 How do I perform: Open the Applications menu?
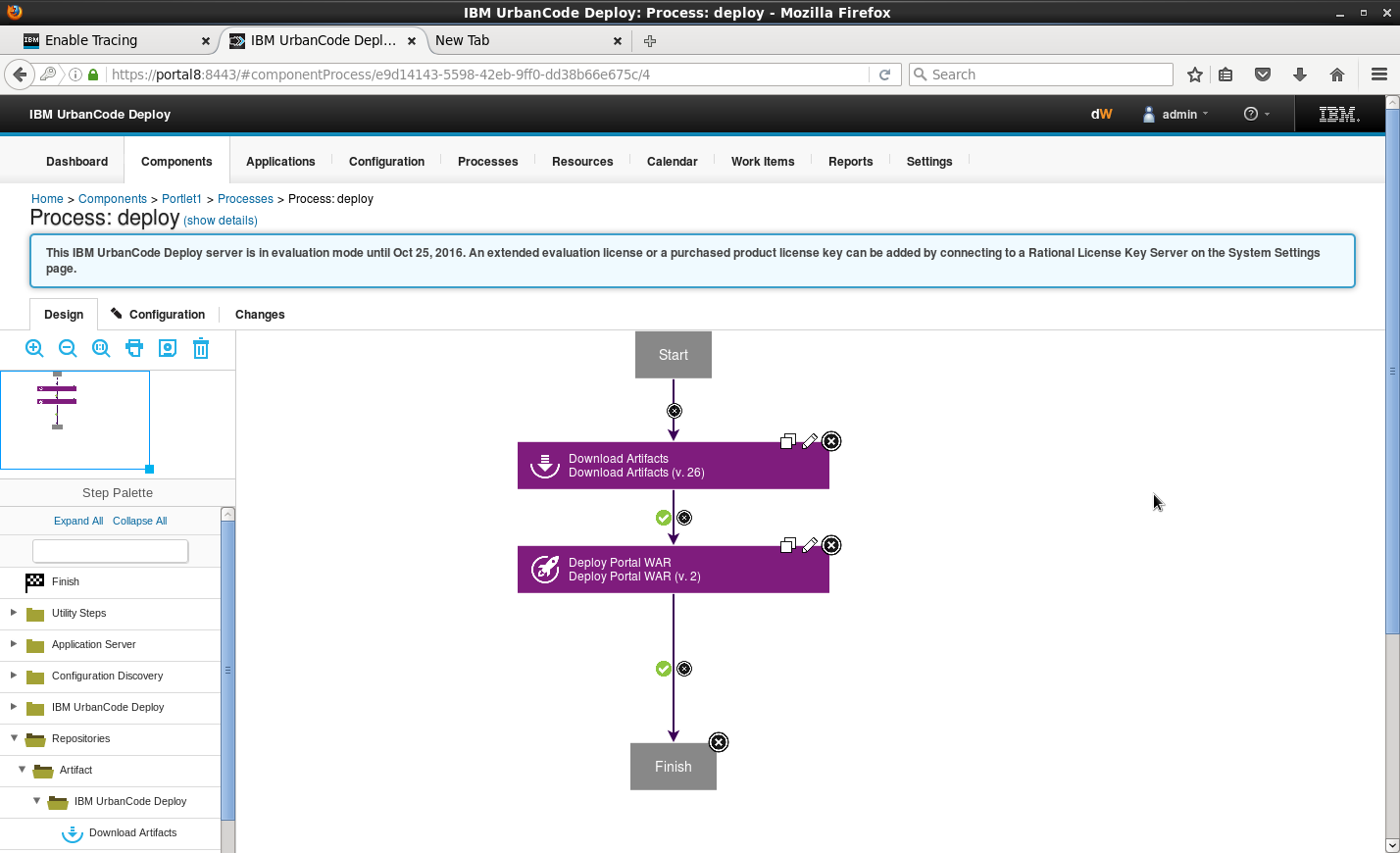tap(280, 162)
